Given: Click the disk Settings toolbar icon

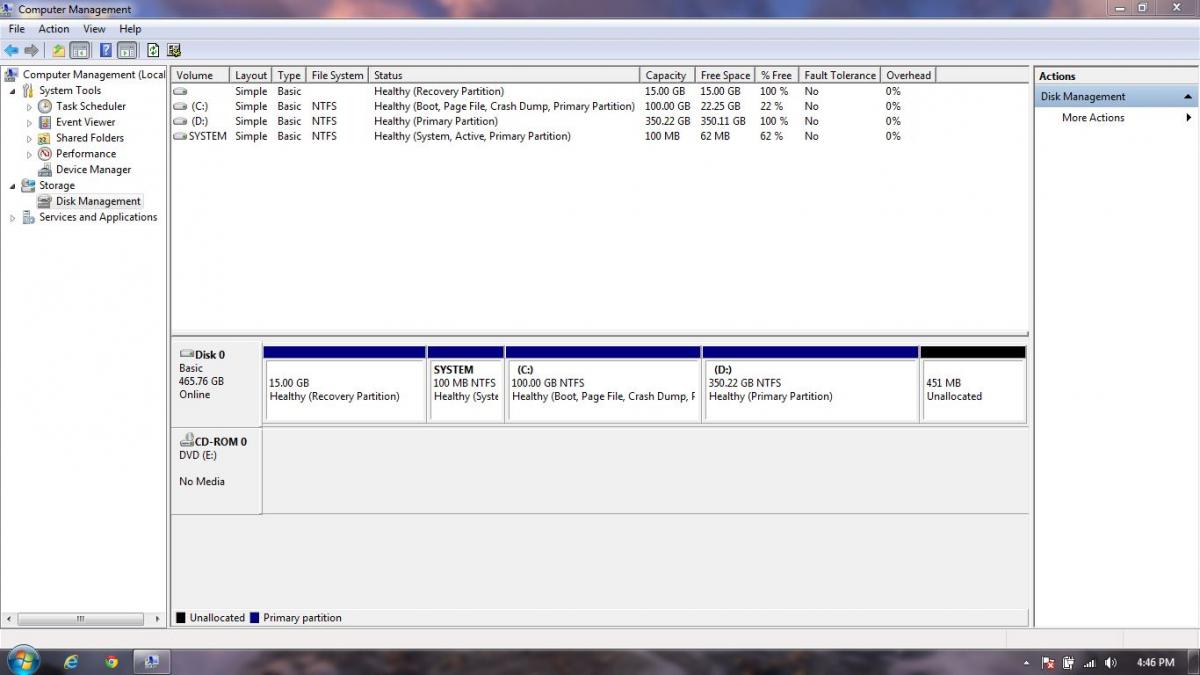Looking at the screenshot, I should click(174, 50).
